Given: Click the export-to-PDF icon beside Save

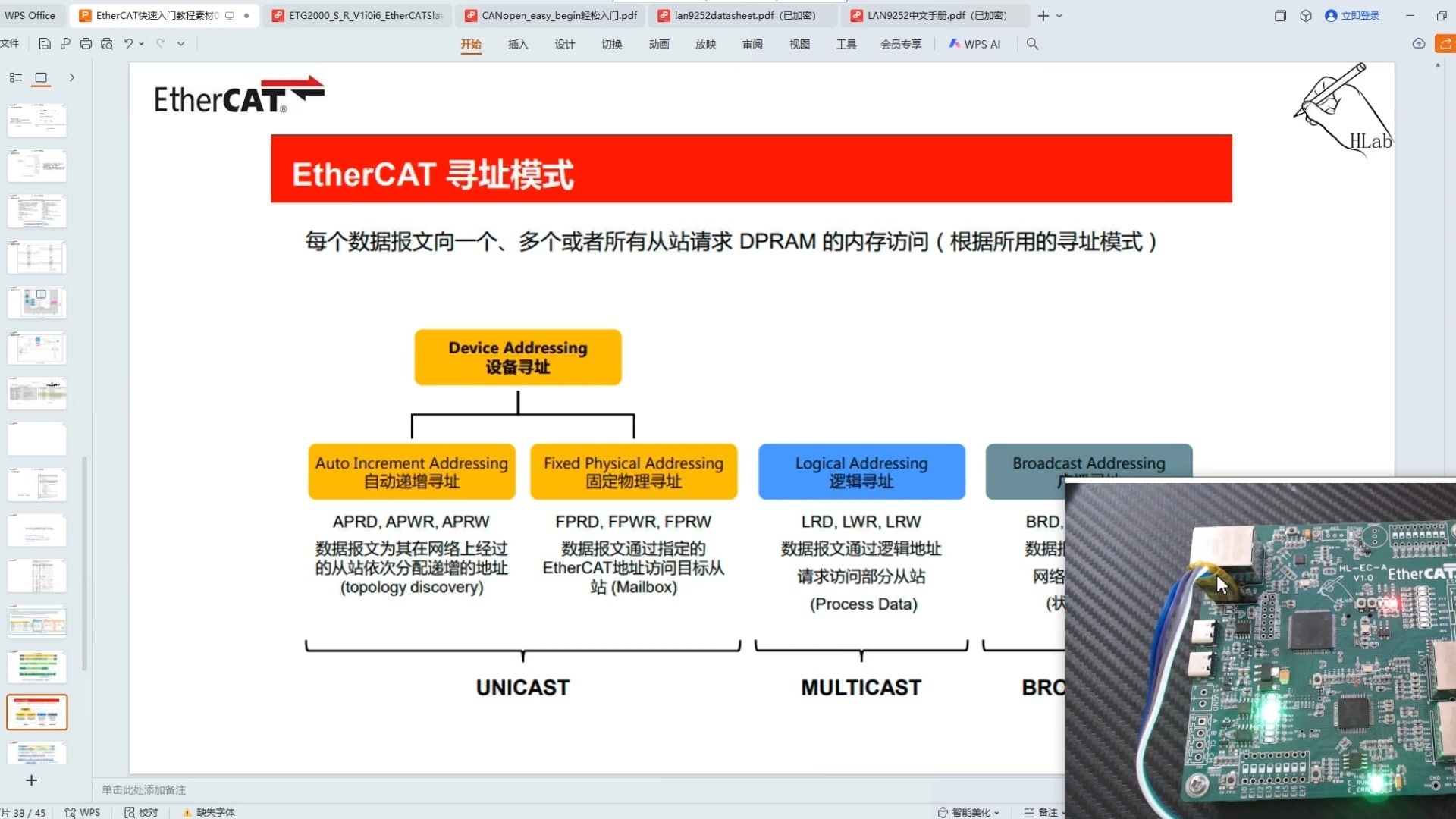Looking at the screenshot, I should [x=65, y=44].
